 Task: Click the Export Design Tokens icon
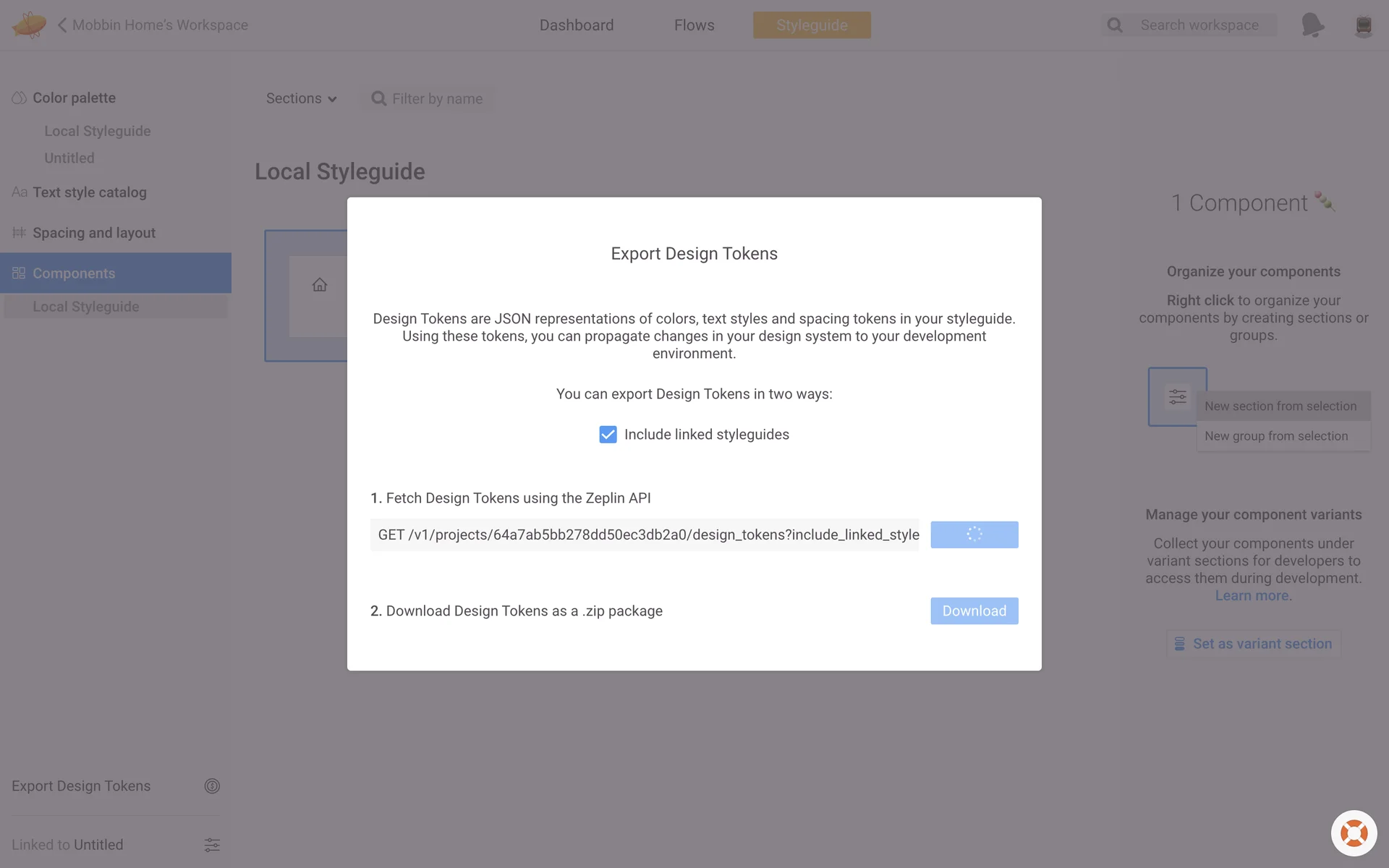coord(212,786)
